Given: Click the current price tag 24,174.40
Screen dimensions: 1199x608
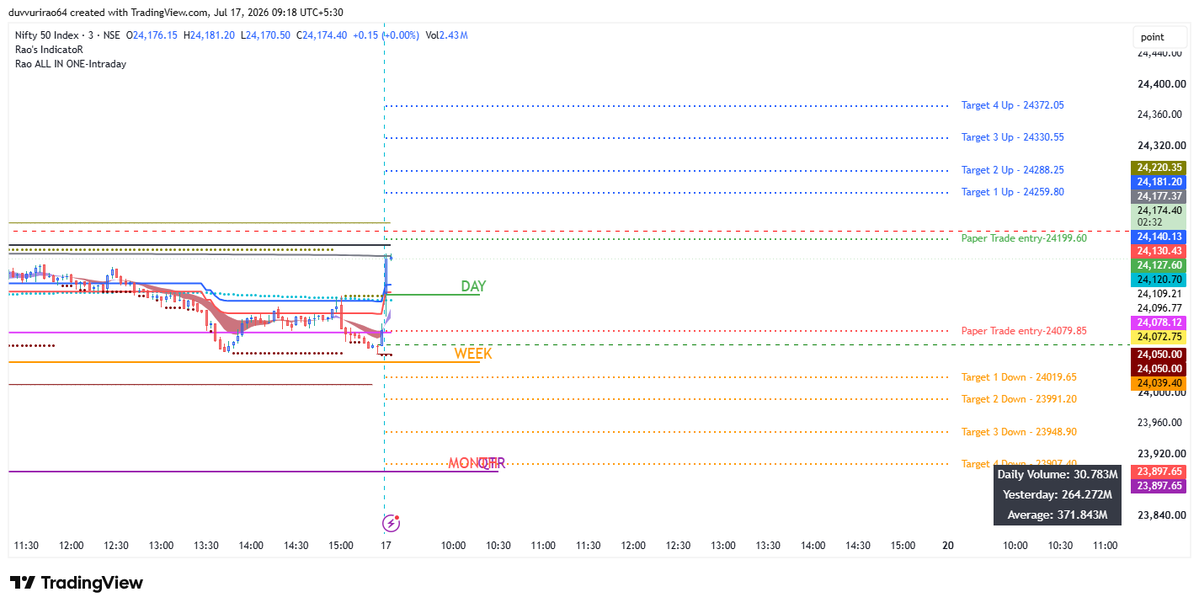Looking at the screenshot, I should click(1159, 210).
